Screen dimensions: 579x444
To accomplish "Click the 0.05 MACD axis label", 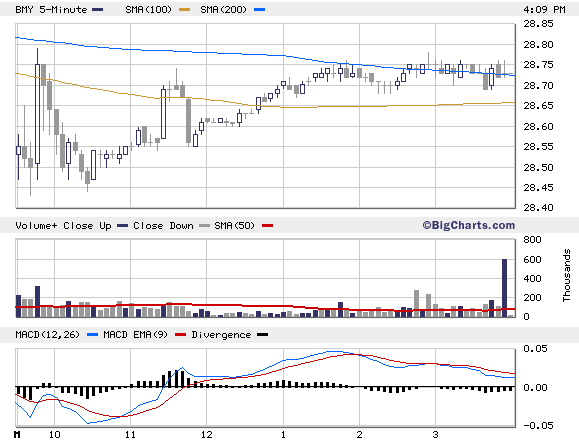I will pos(535,349).
